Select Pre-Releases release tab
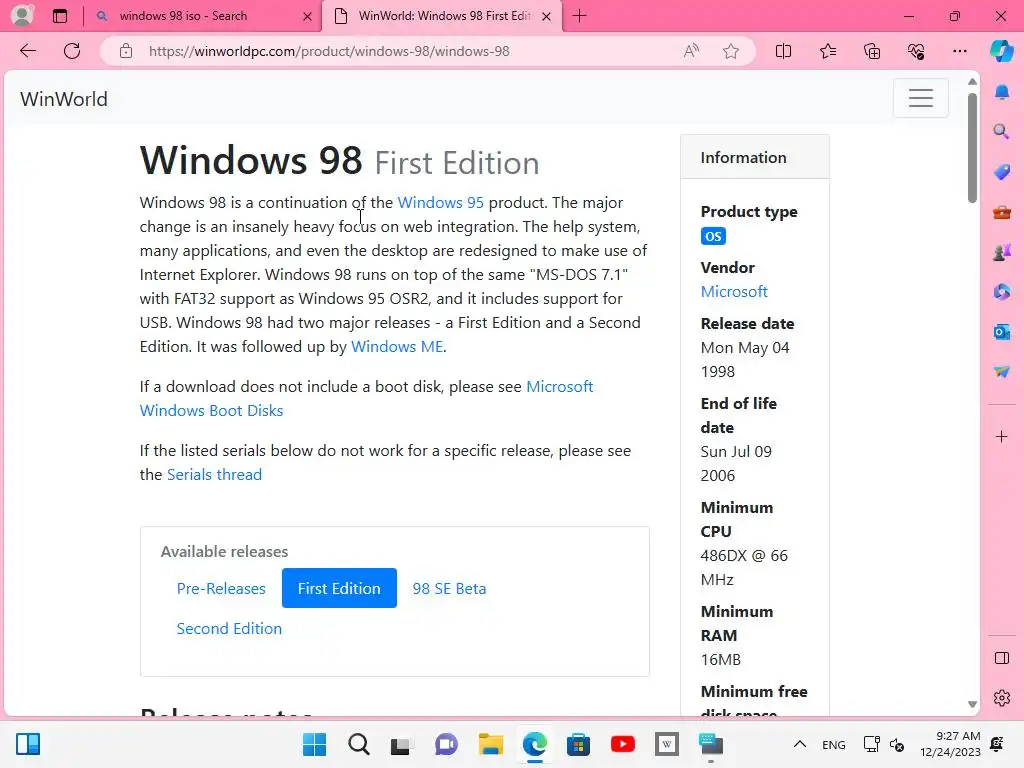The width and height of the screenshot is (1024, 768). (221, 588)
